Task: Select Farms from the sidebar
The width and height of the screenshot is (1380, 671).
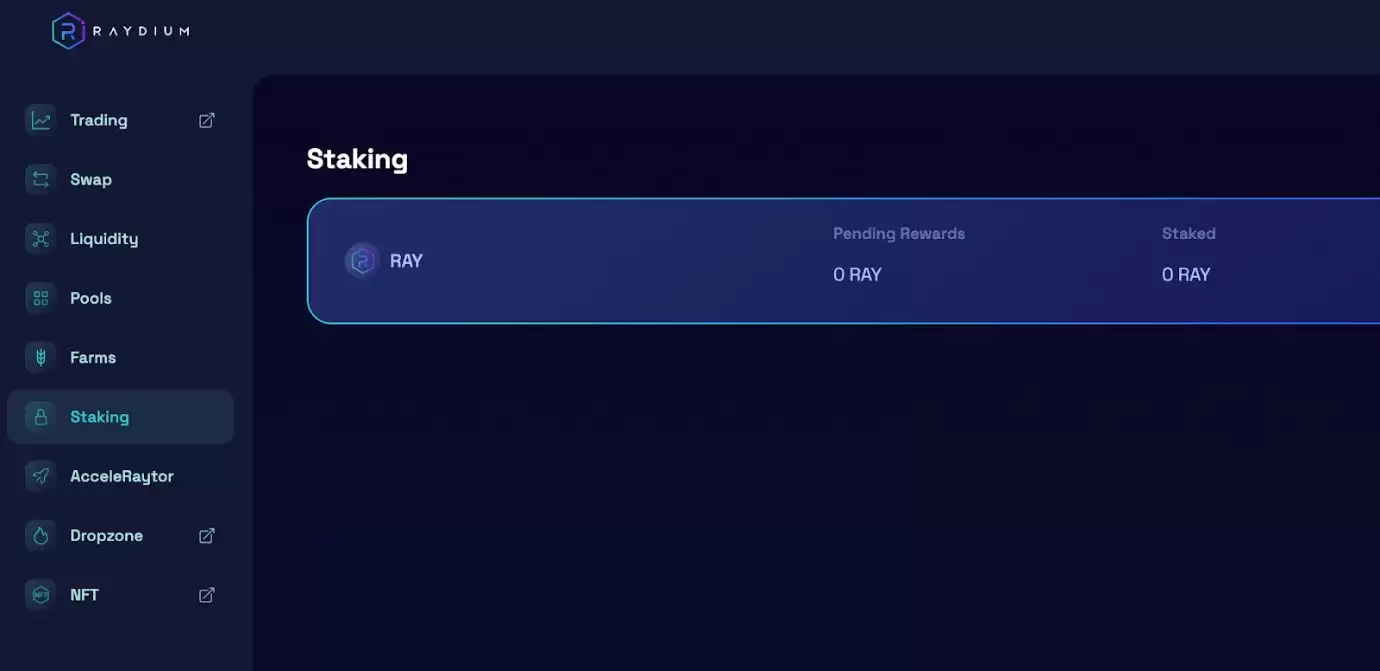Action: (93, 357)
